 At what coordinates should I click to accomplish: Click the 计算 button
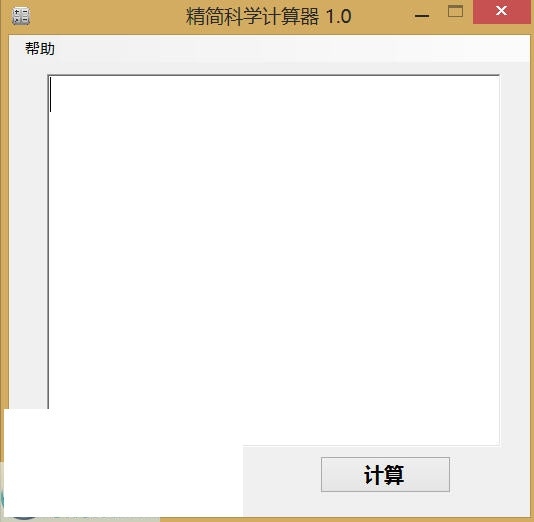(x=385, y=474)
